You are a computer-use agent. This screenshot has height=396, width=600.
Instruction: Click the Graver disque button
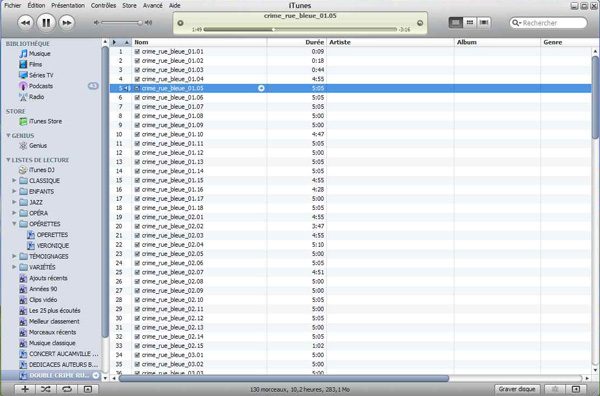point(517,389)
